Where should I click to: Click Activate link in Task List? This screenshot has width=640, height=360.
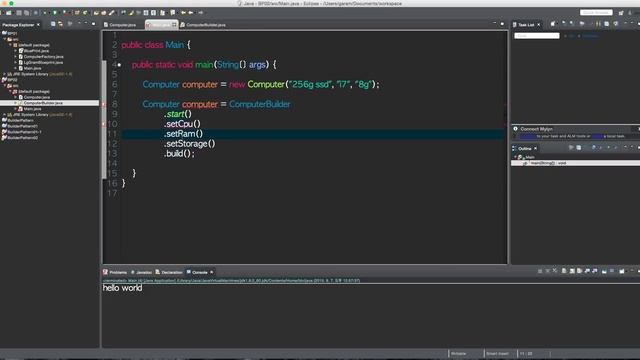coord(590,36)
